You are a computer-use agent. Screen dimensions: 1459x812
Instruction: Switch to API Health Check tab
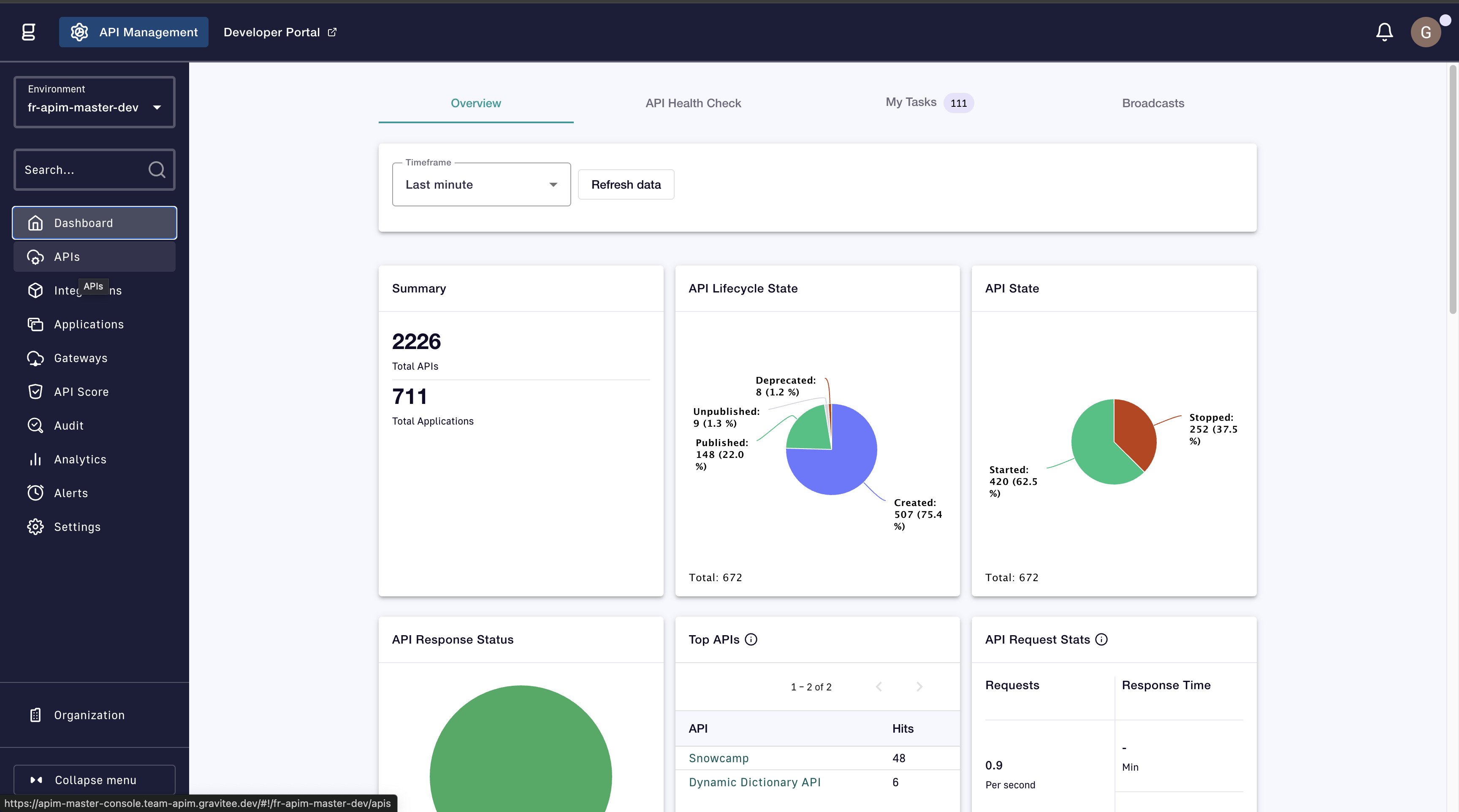coord(693,103)
